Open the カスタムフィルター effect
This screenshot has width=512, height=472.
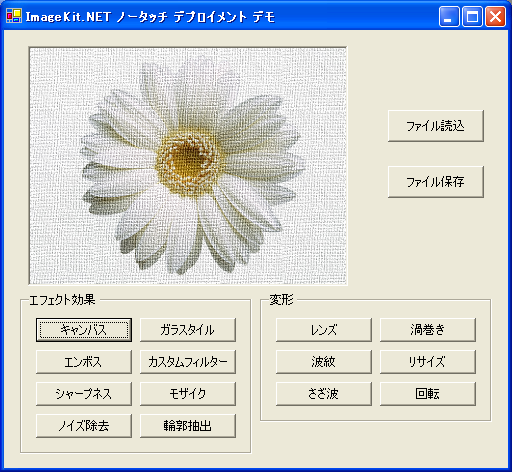[x=188, y=362]
